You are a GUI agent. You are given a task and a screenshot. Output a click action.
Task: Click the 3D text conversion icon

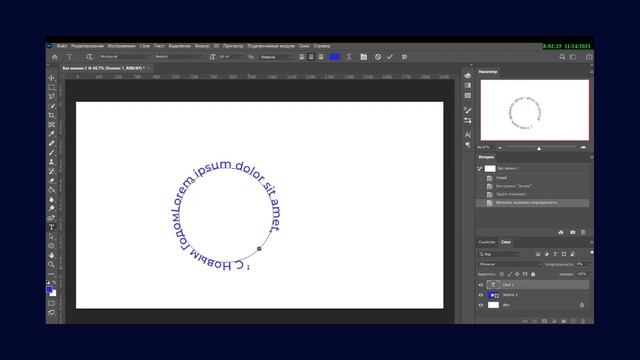click(404, 57)
